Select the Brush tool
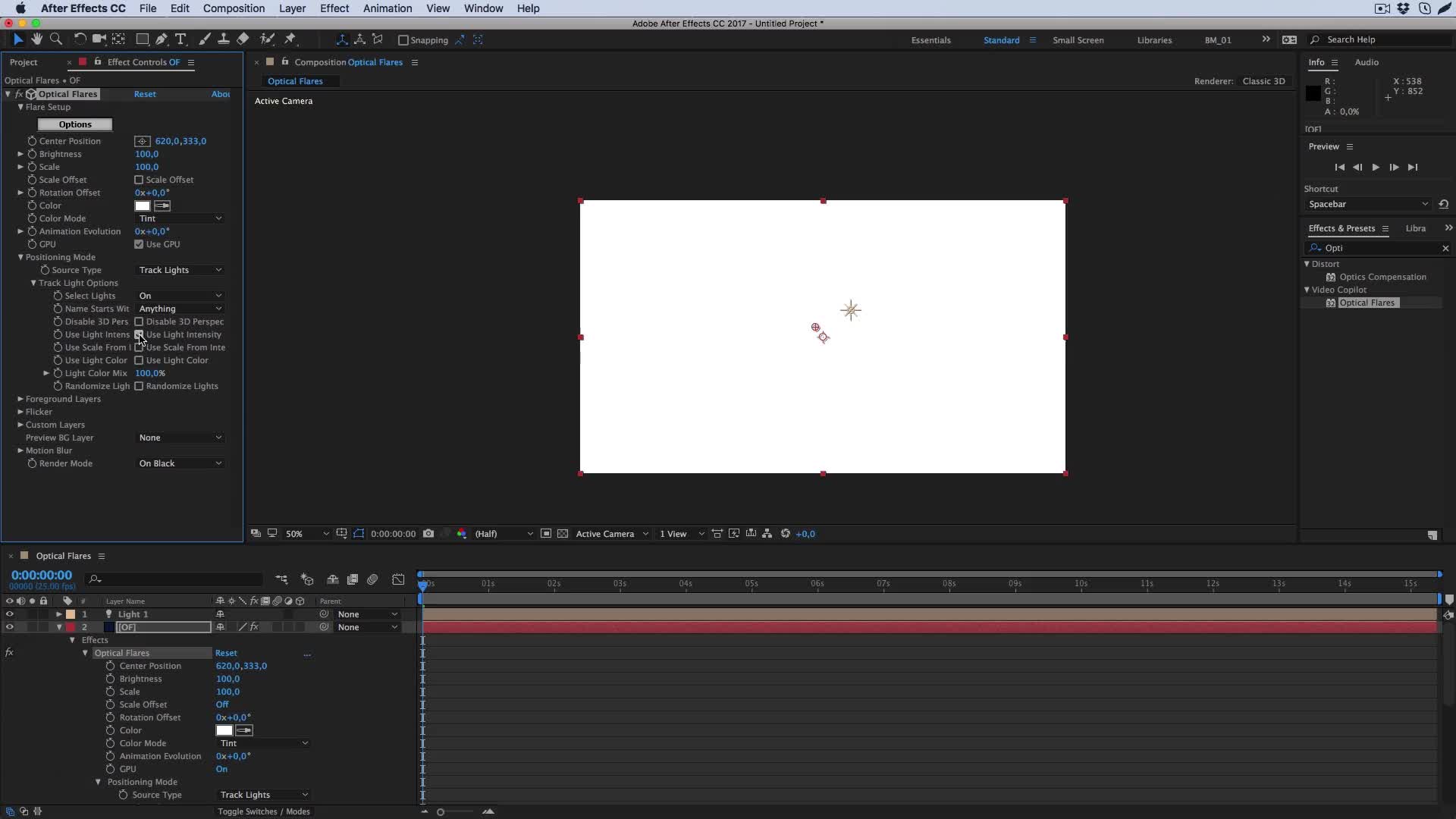Screen dimensions: 1456x819 205,39
